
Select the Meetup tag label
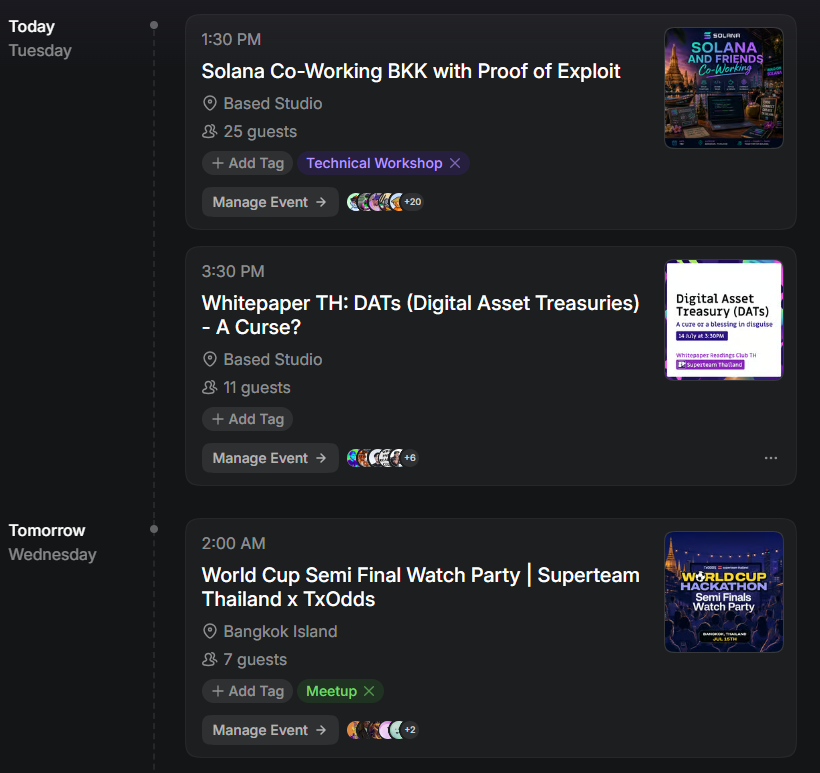coord(332,691)
